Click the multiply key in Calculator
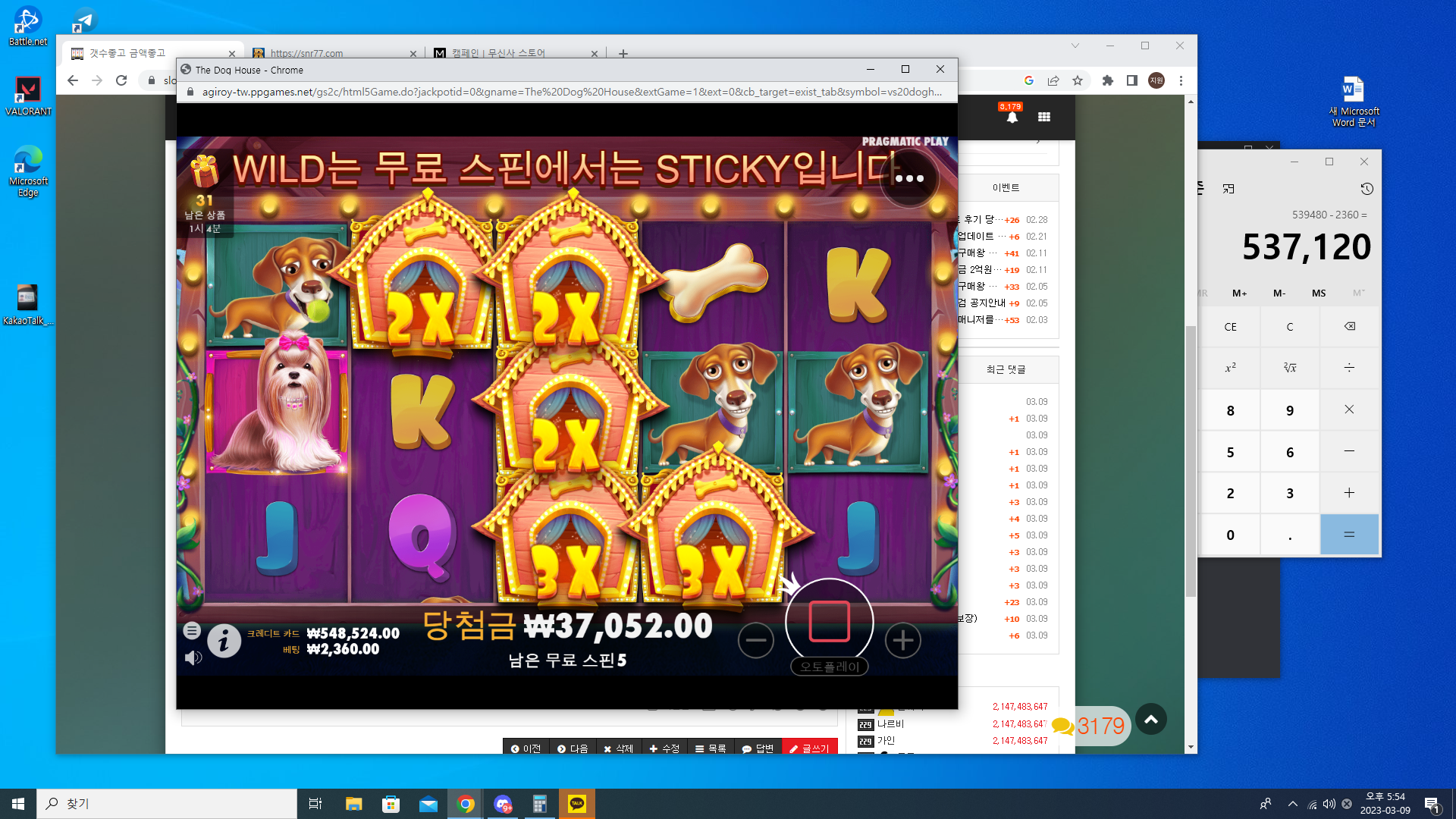Image resolution: width=1456 pixels, height=819 pixels. pyautogui.click(x=1350, y=409)
